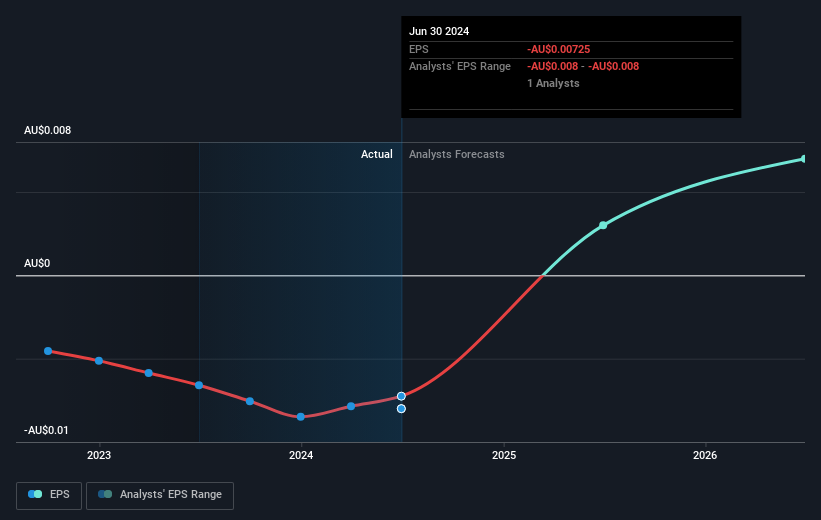Select the EPS data point in spring 2023
Image resolution: width=821 pixels, height=520 pixels.
tap(149, 373)
